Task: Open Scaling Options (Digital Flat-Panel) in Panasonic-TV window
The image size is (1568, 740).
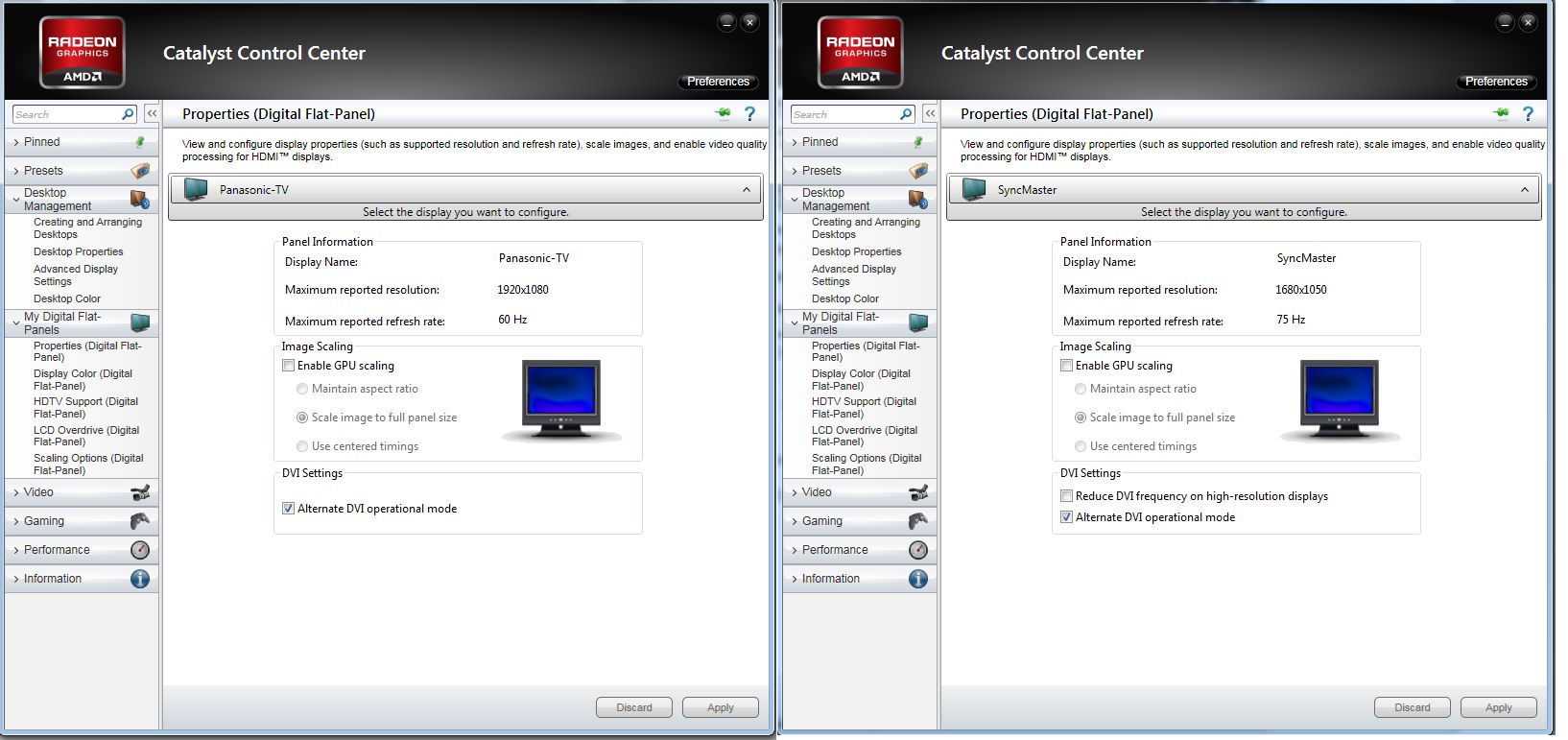Action: tap(88, 465)
